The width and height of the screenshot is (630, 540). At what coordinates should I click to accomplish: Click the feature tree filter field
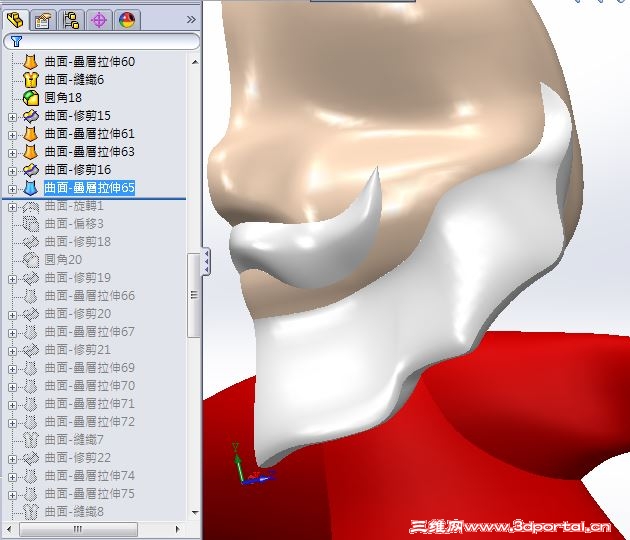pyautogui.click(x=101, y=41)
